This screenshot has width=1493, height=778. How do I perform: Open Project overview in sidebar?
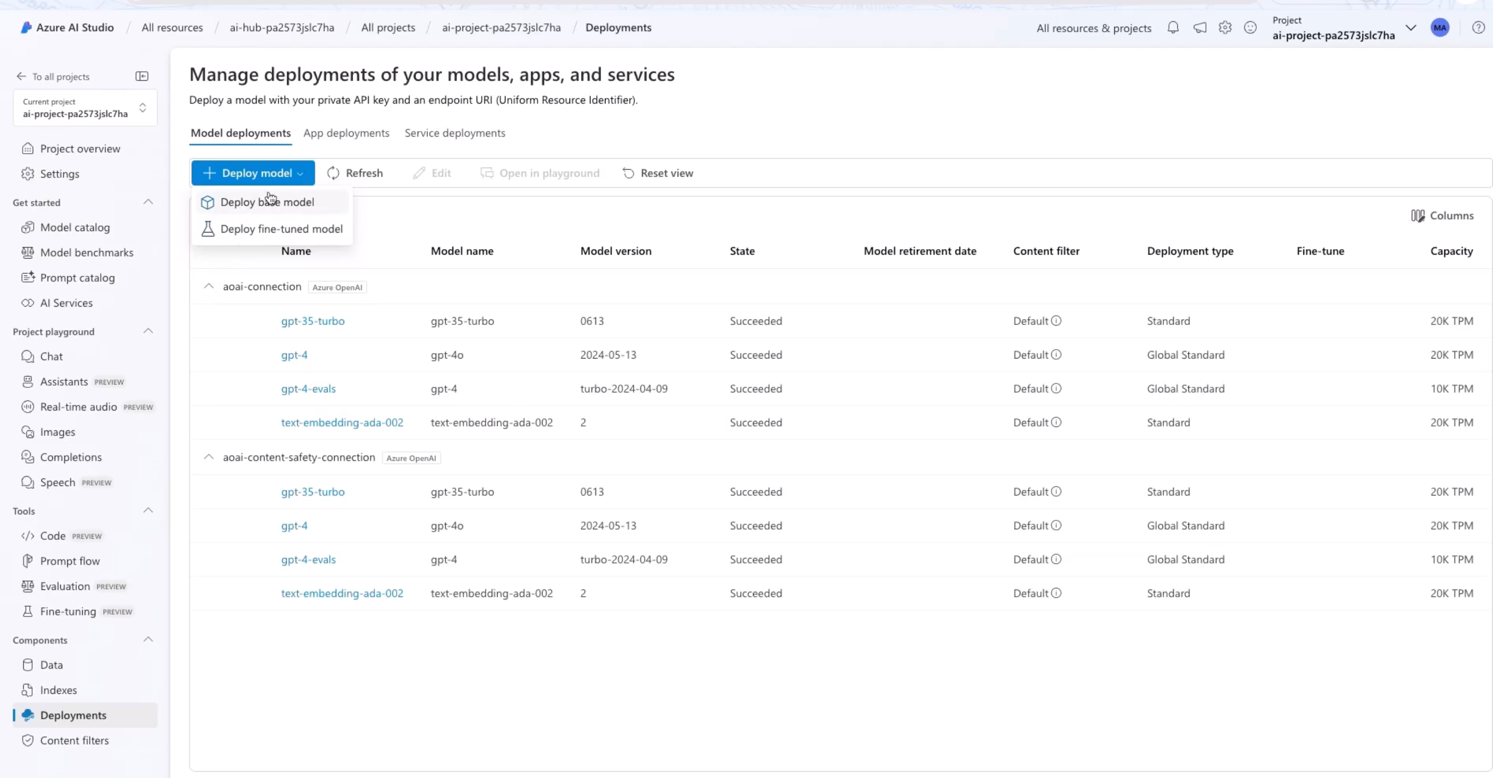[80, 148]
